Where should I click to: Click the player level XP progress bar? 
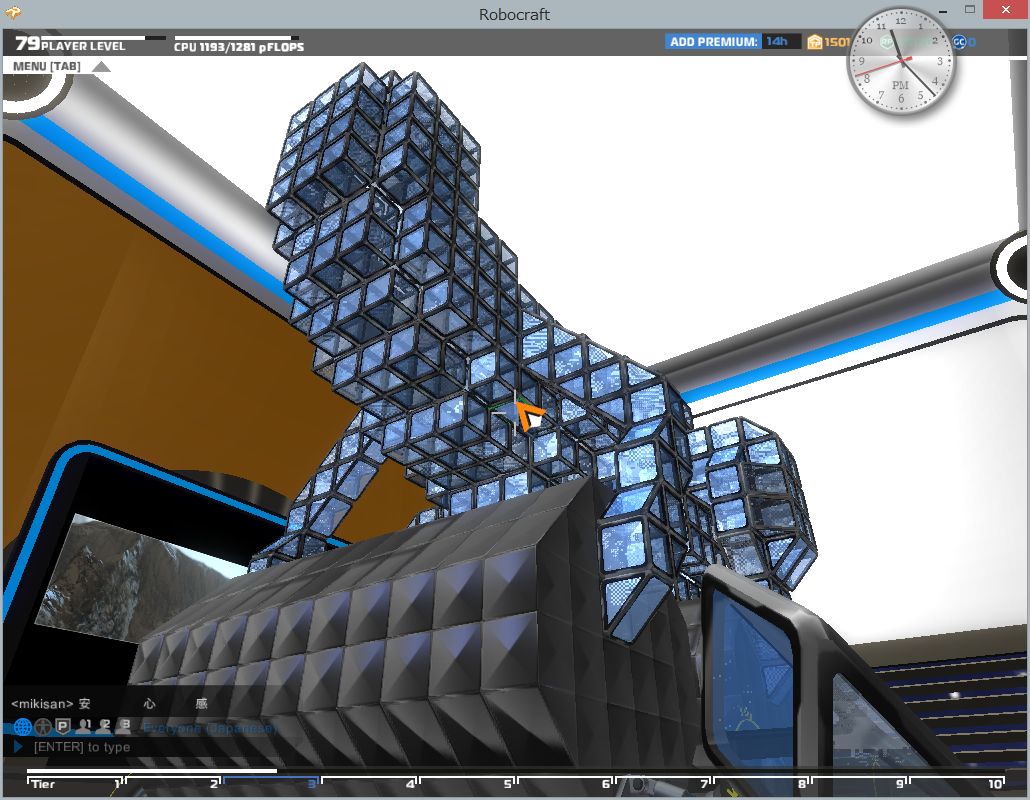tap(103, 37)
